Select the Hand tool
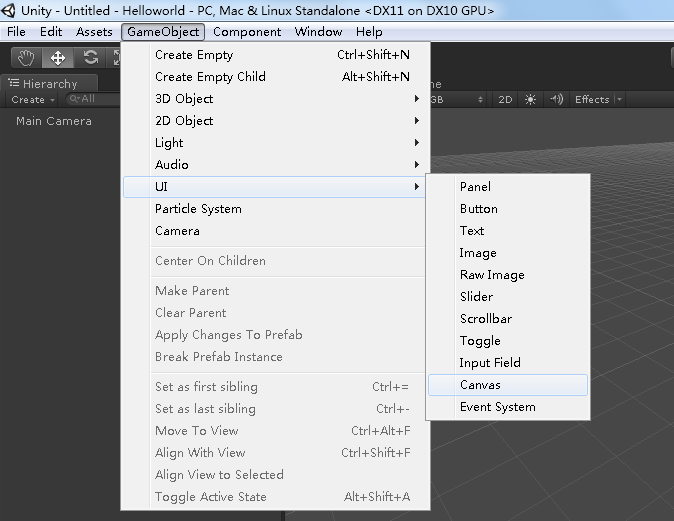 click(x=26, y=58)
